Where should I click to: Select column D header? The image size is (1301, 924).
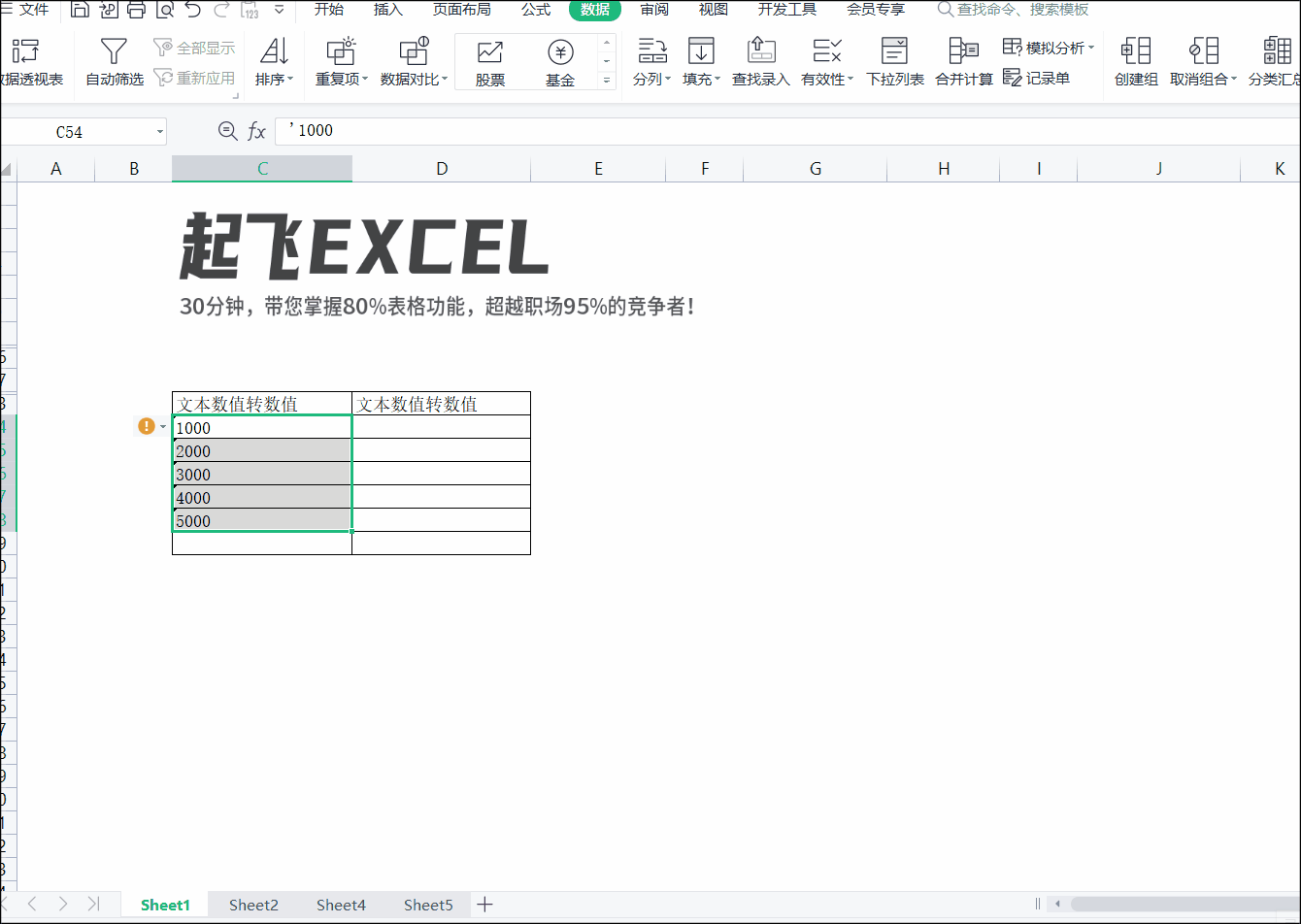[442, 169]
